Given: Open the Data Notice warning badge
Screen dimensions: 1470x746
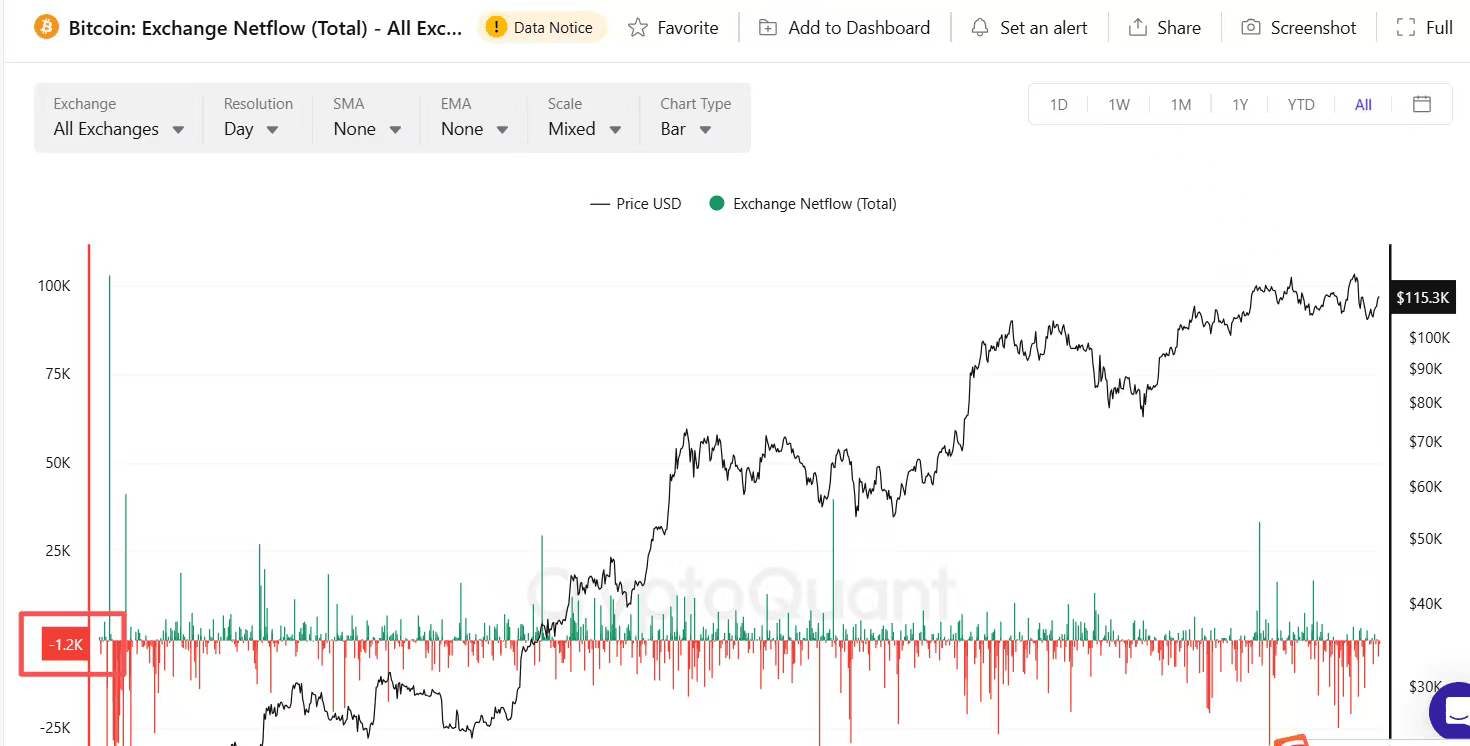Looking at the screenshot, I should 542,27.
